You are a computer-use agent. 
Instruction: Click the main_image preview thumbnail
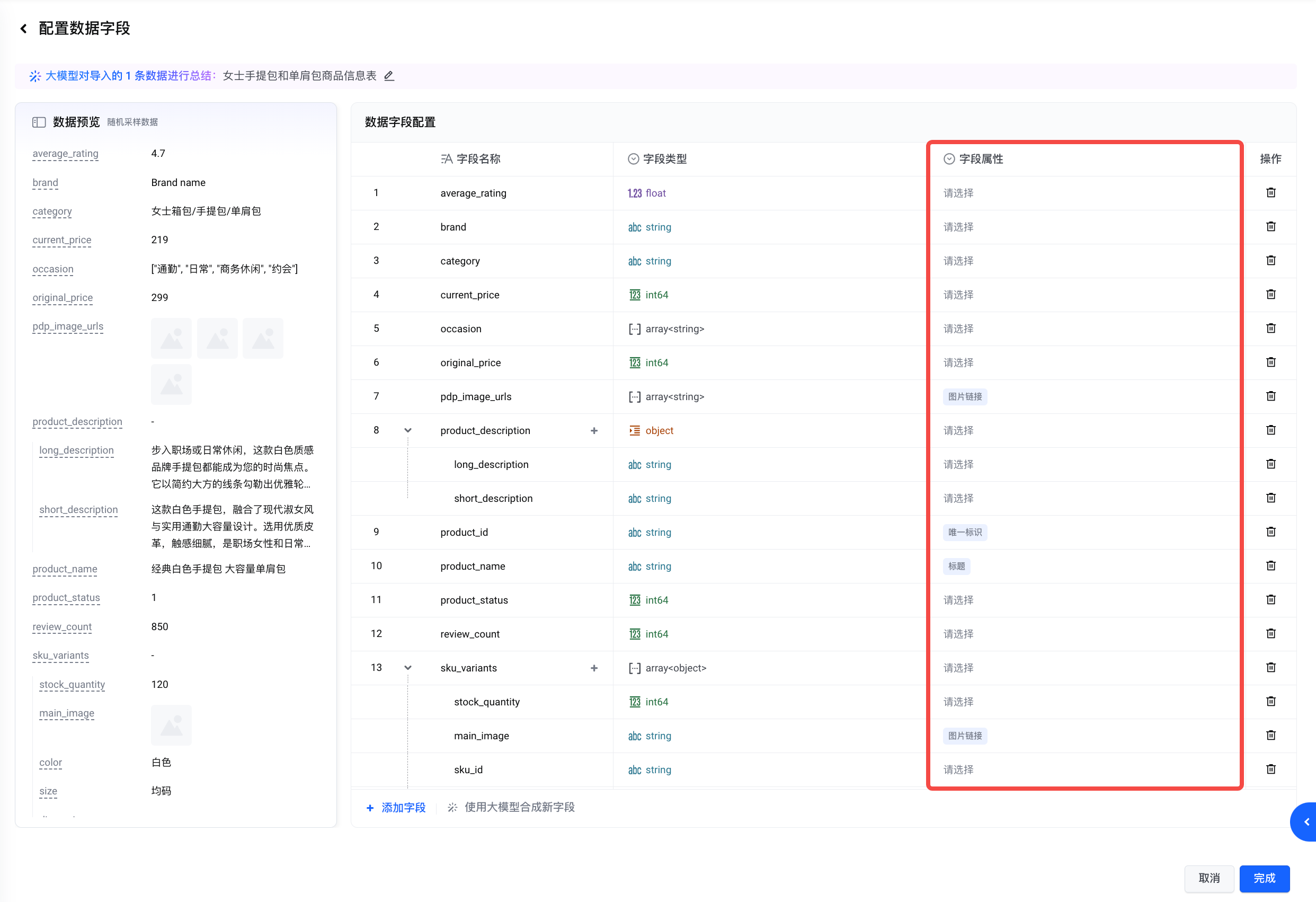pos(171,725)
